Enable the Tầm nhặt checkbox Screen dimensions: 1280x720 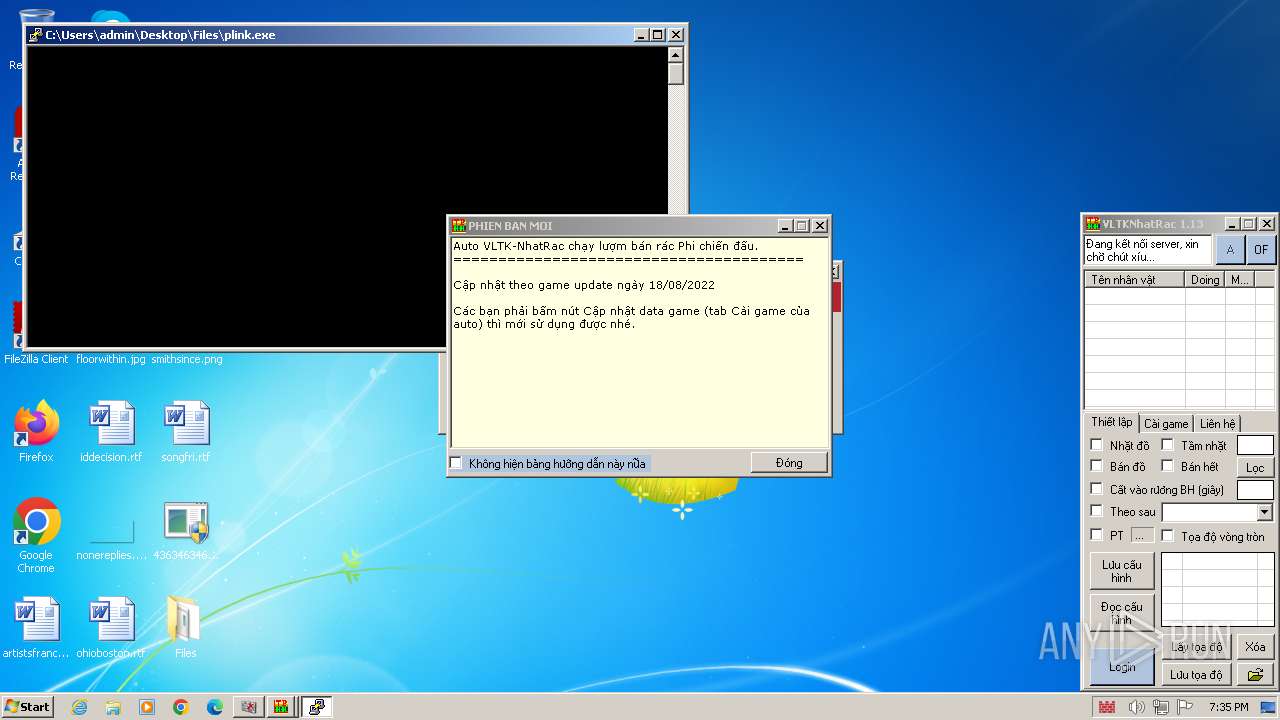[1167, 445]
